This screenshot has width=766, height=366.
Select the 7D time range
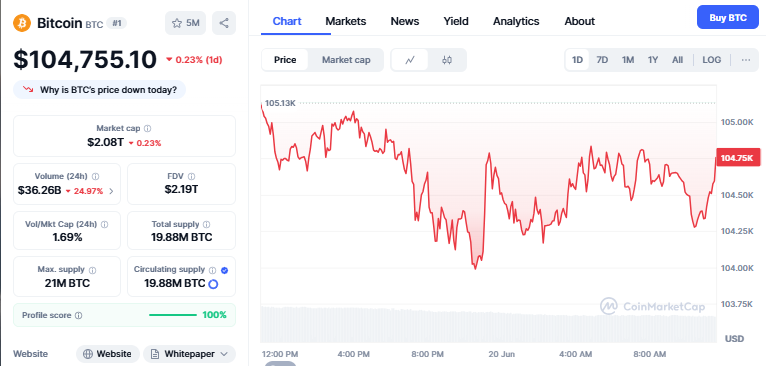602,60
